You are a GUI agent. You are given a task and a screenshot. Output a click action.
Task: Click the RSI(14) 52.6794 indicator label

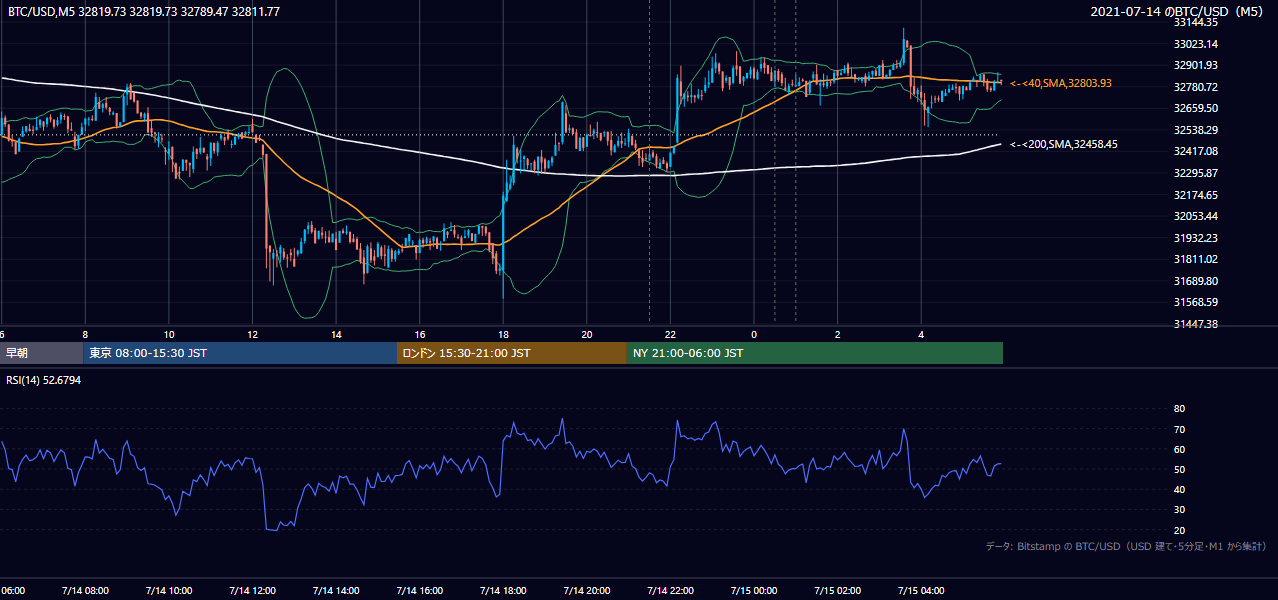point(44,380)
